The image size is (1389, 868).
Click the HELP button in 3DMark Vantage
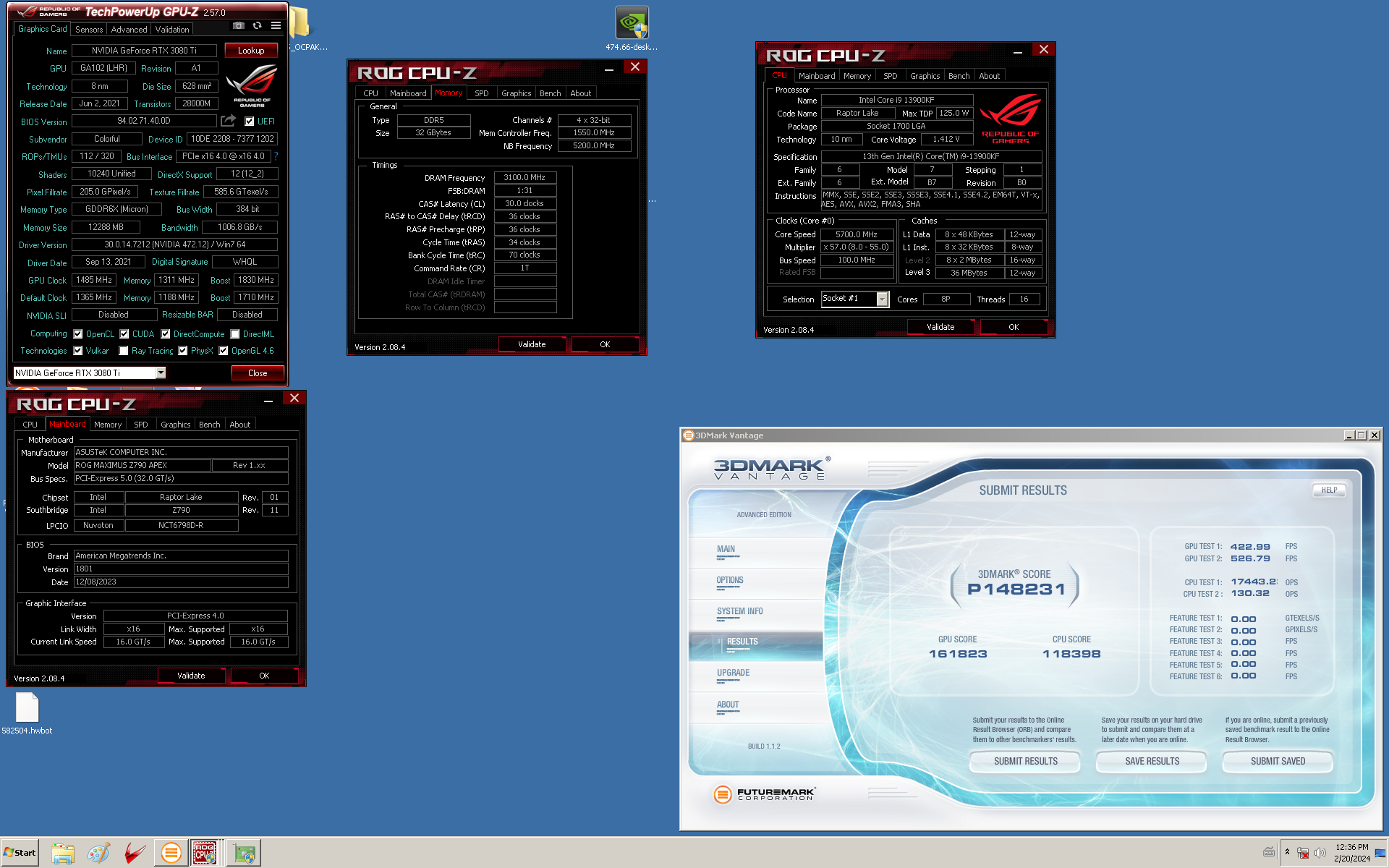(1329, 490)
